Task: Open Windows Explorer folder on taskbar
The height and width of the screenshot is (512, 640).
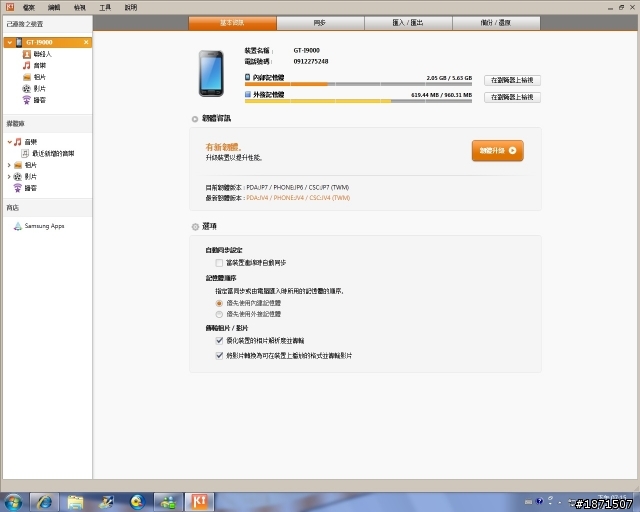Action: click(75, 502)
